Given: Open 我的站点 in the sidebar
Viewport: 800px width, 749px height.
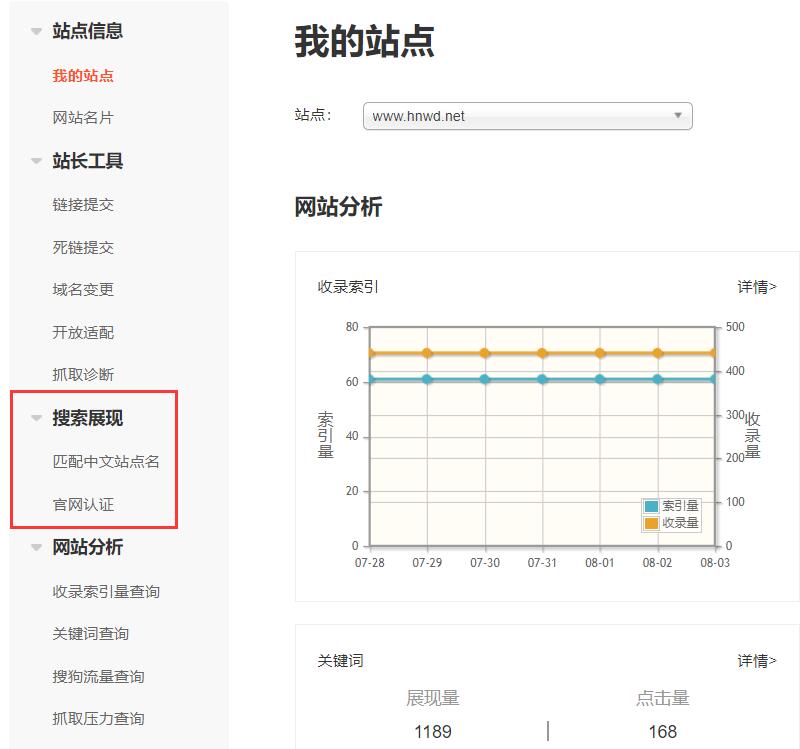Looking at the screenshot, I should (x=83, y=76).
